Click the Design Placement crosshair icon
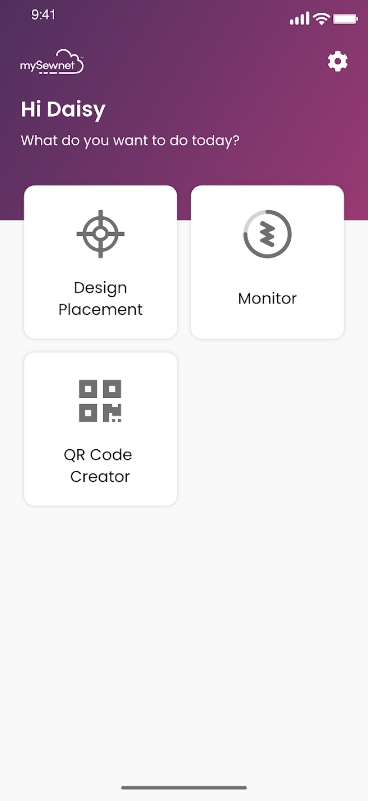Screen dimensions: 368x801 pyautogui.click(x=100, y=234)
